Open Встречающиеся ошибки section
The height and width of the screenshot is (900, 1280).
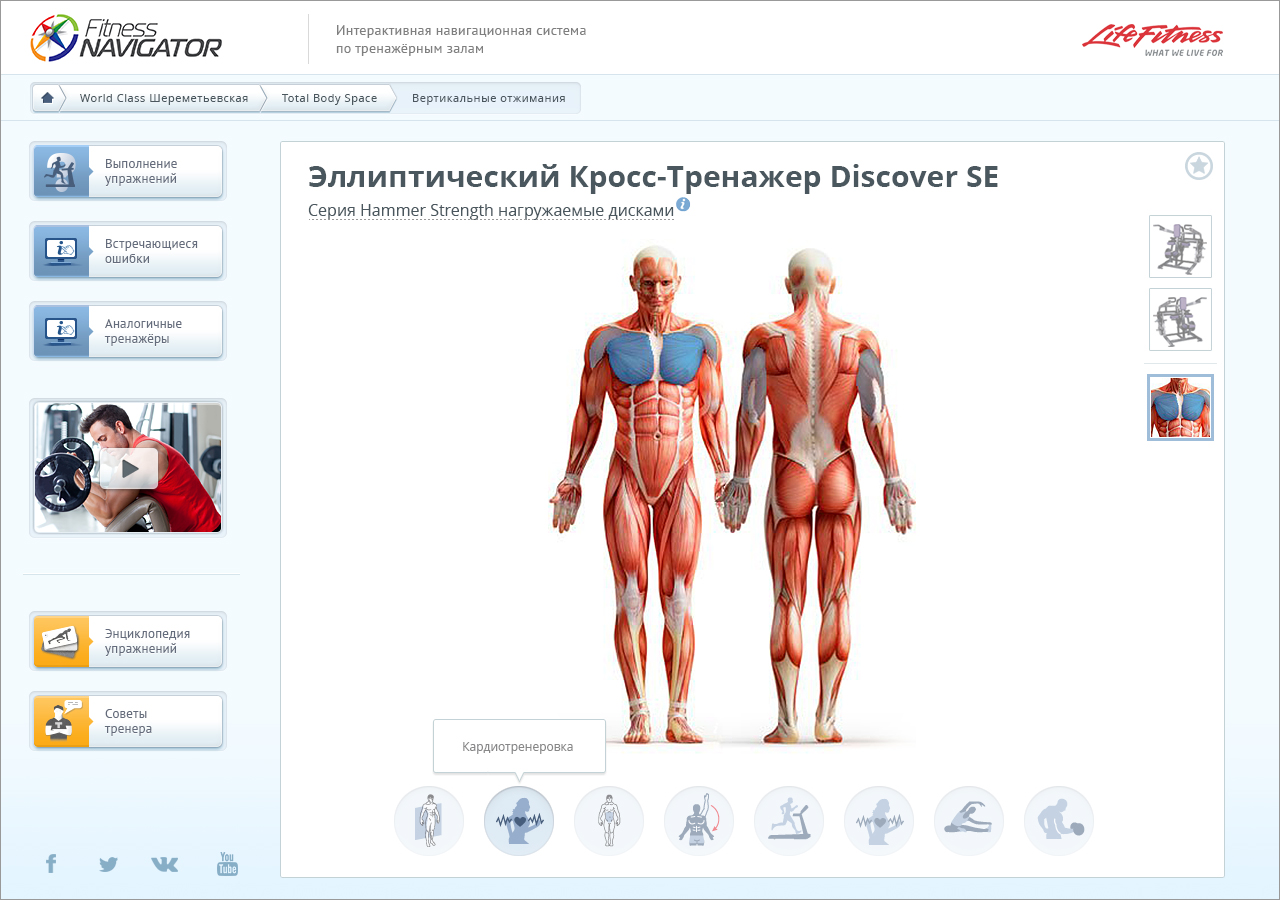(x=128, y=251)
